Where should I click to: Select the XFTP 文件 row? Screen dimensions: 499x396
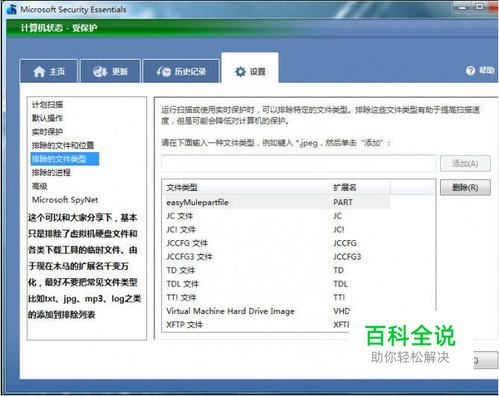click(x=257, y=325)
